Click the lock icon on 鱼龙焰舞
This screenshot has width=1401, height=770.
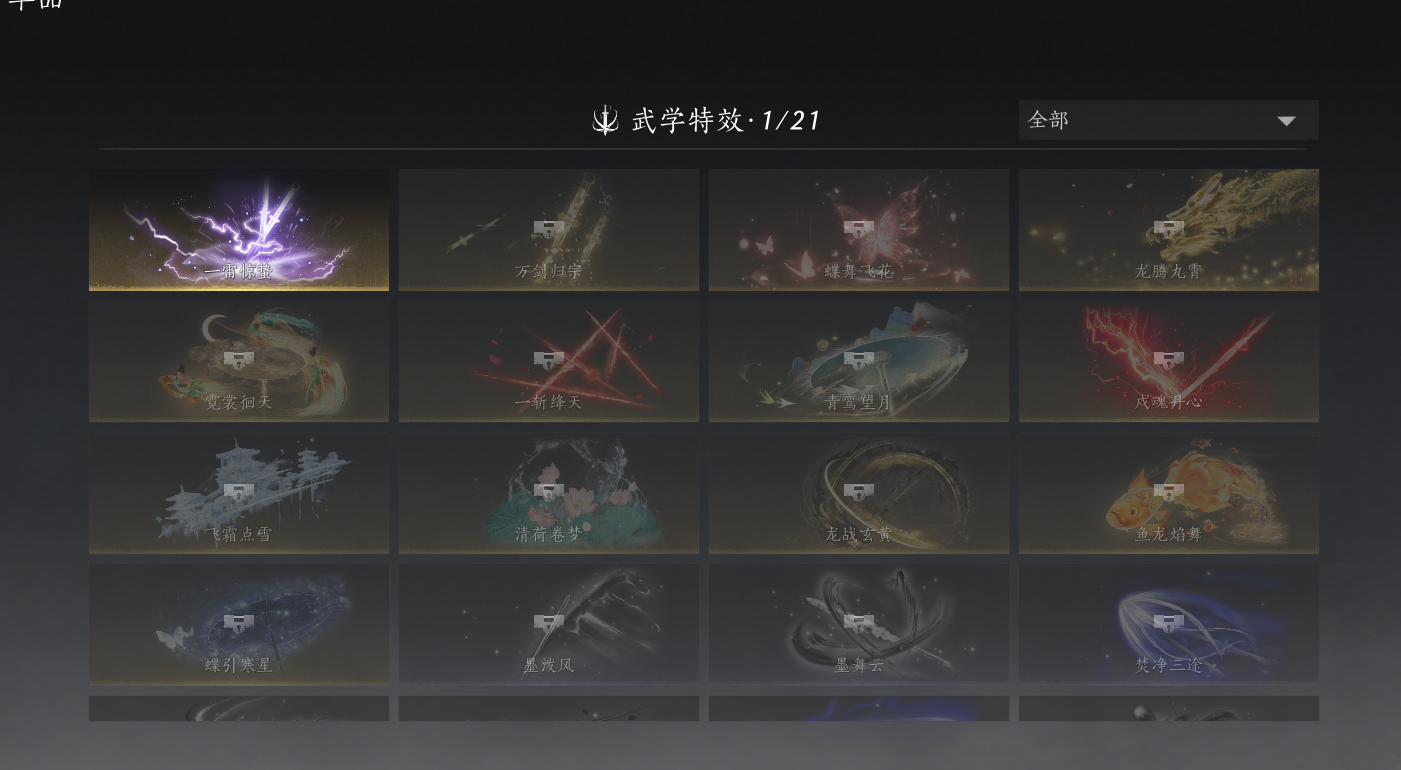click(x=1168, y=492)
